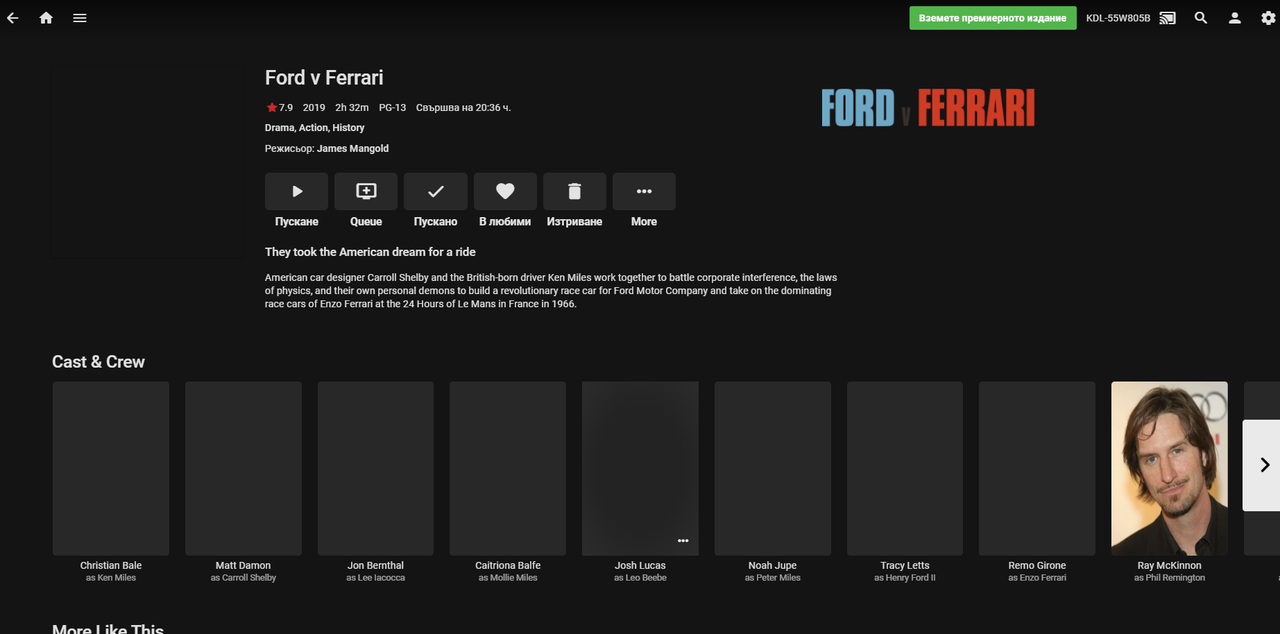Toggle the В любими heart favorite
The width and height of the screenshot is (1280, 634).
(505, 191)
